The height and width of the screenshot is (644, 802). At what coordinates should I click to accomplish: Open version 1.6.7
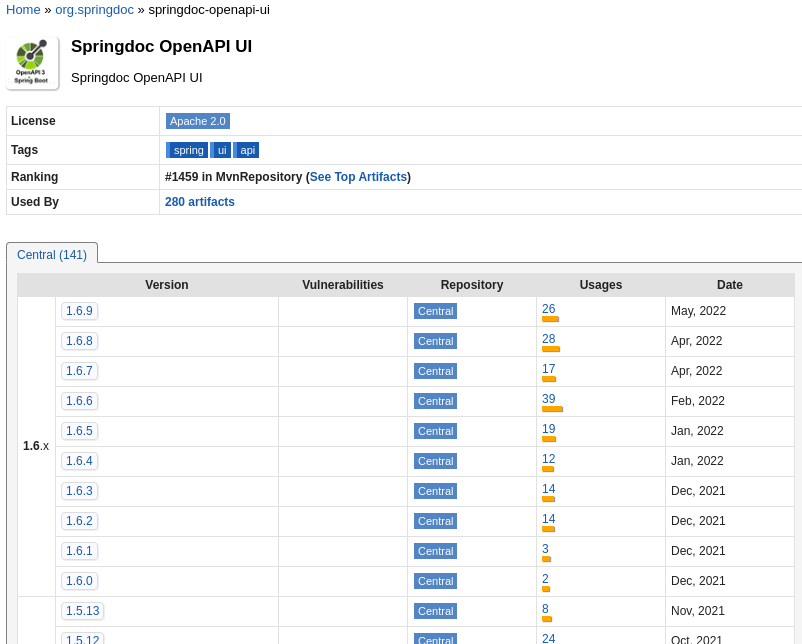tap(79, 371)
